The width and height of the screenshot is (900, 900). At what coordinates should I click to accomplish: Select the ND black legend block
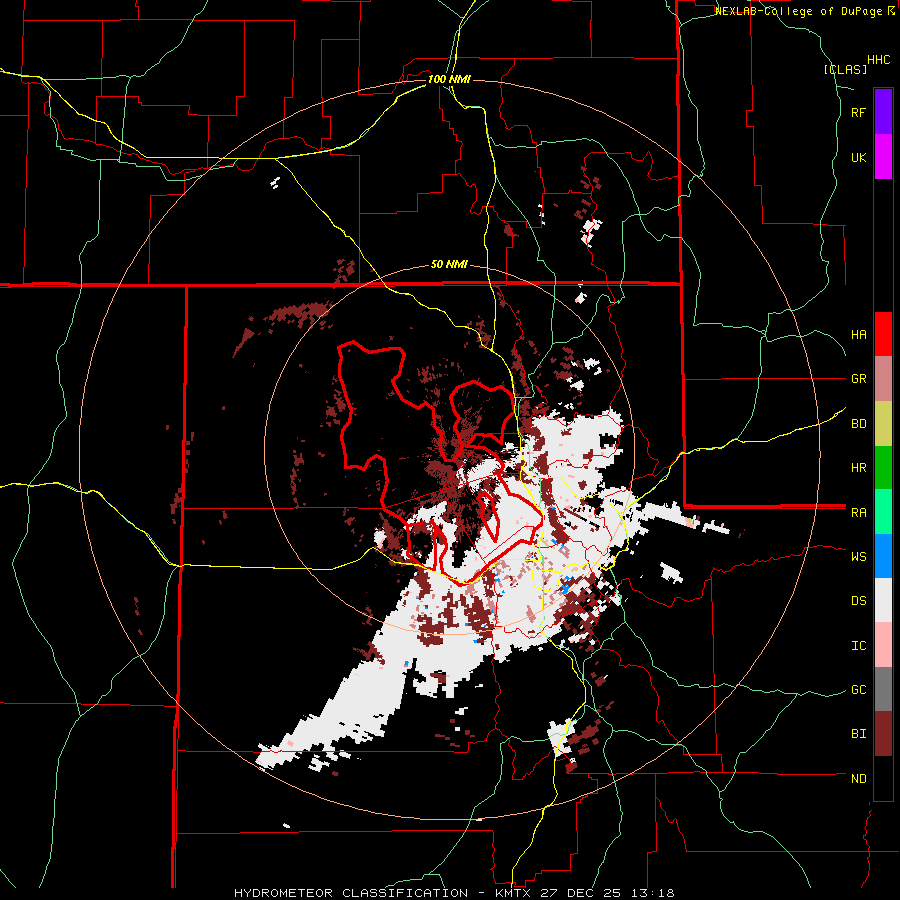point(883,778)
